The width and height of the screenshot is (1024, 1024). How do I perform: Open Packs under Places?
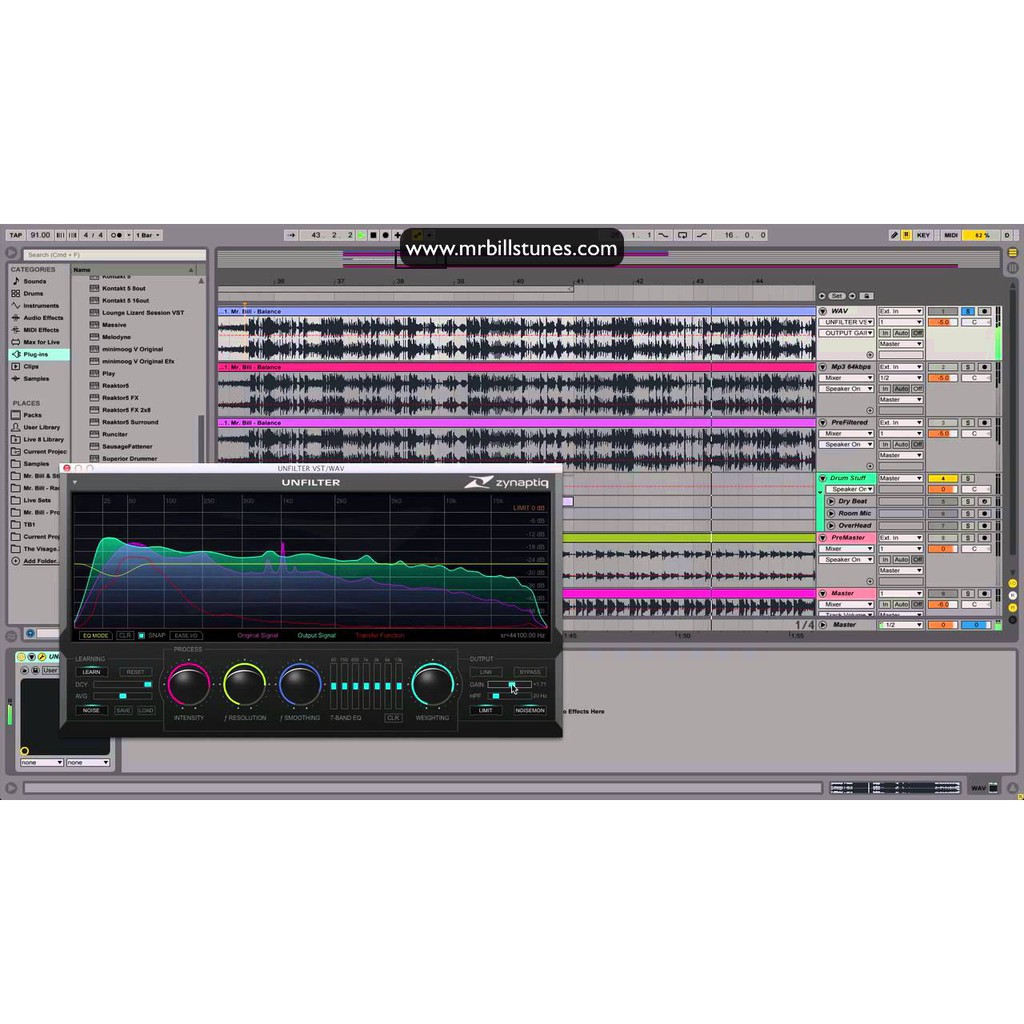coord(32,415)
